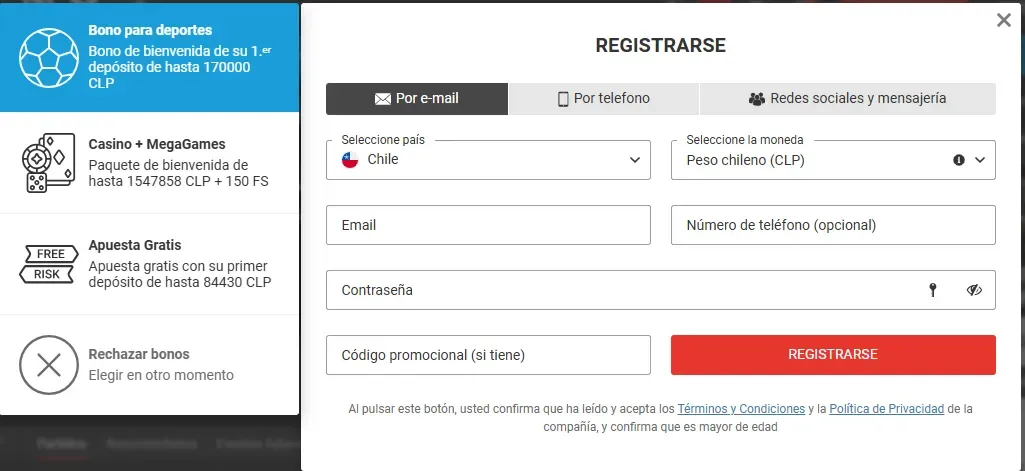The height and width of the screenshot is (471, 1025).
Task: Click the Número de teléfono field
Action: tap(833, 225)
